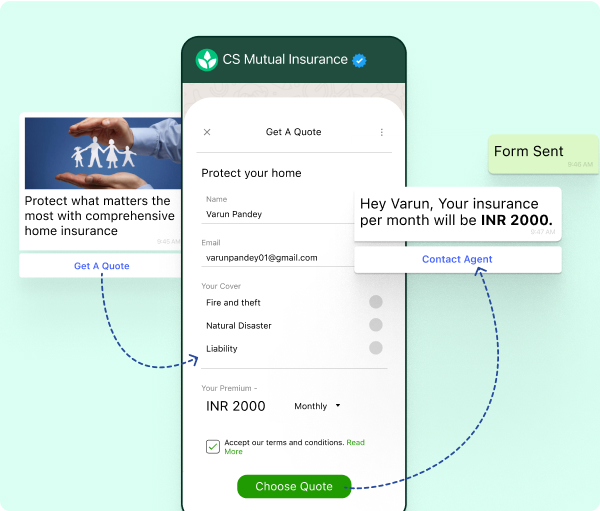This screenshot has width=600, height=511.
Task: Toggle the accept terms and conditions checkbox
Action: pos(213,446)
